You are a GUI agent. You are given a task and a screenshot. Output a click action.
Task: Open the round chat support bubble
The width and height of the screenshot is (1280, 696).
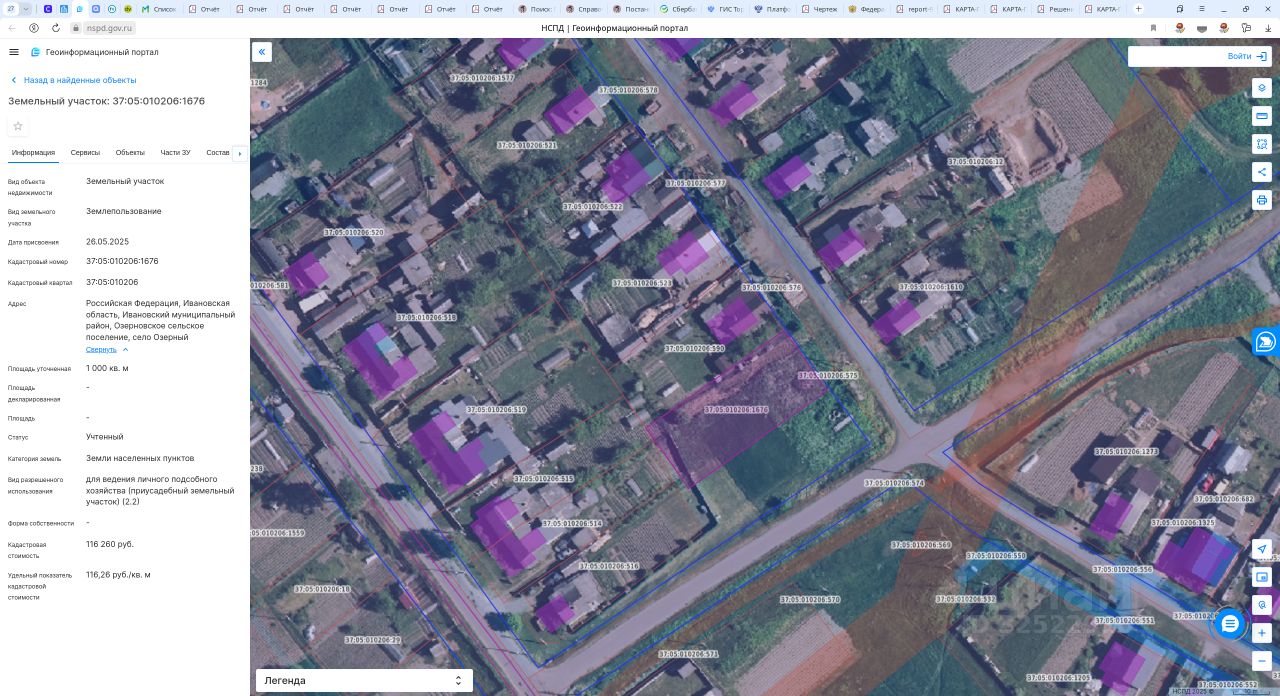tap(1230, 624)
